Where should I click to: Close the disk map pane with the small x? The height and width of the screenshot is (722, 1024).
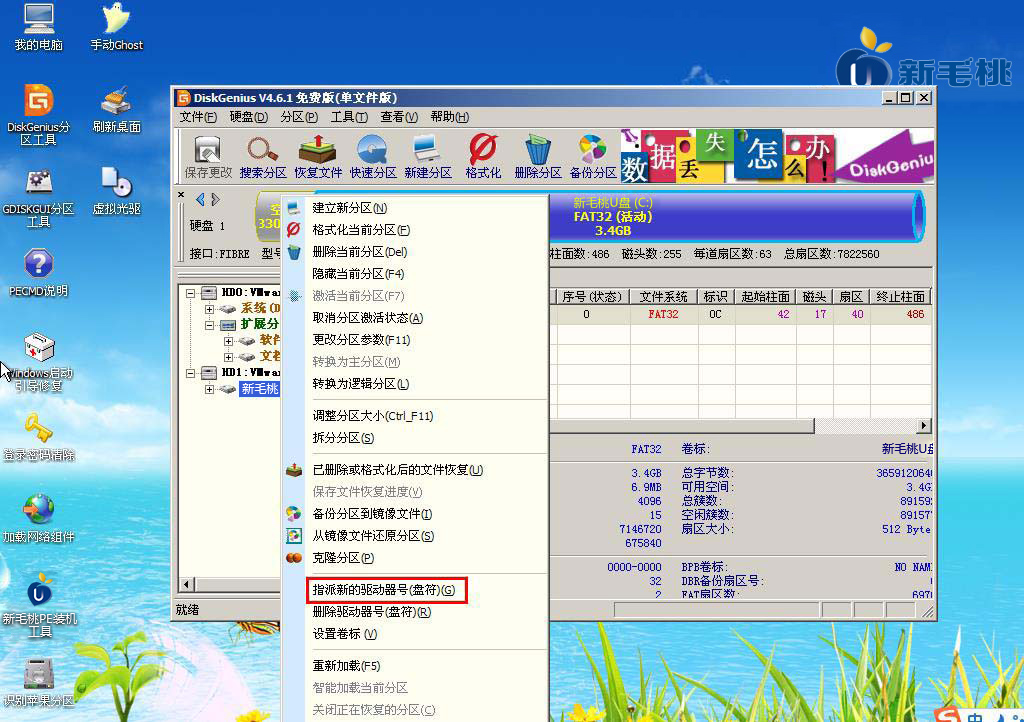click(x=181, y=195)
